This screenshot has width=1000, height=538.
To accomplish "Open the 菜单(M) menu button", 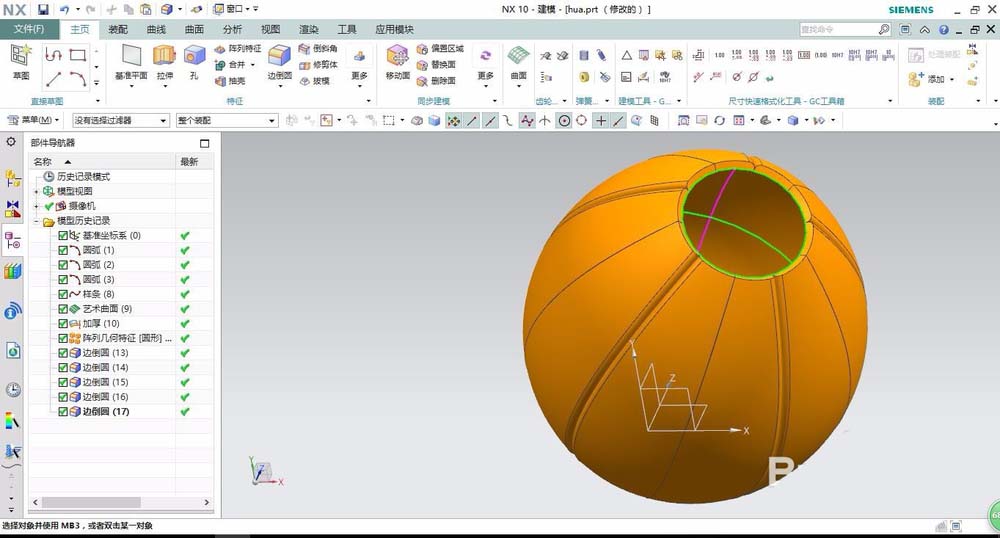I will pyautogui.click(x=33, y=120).
